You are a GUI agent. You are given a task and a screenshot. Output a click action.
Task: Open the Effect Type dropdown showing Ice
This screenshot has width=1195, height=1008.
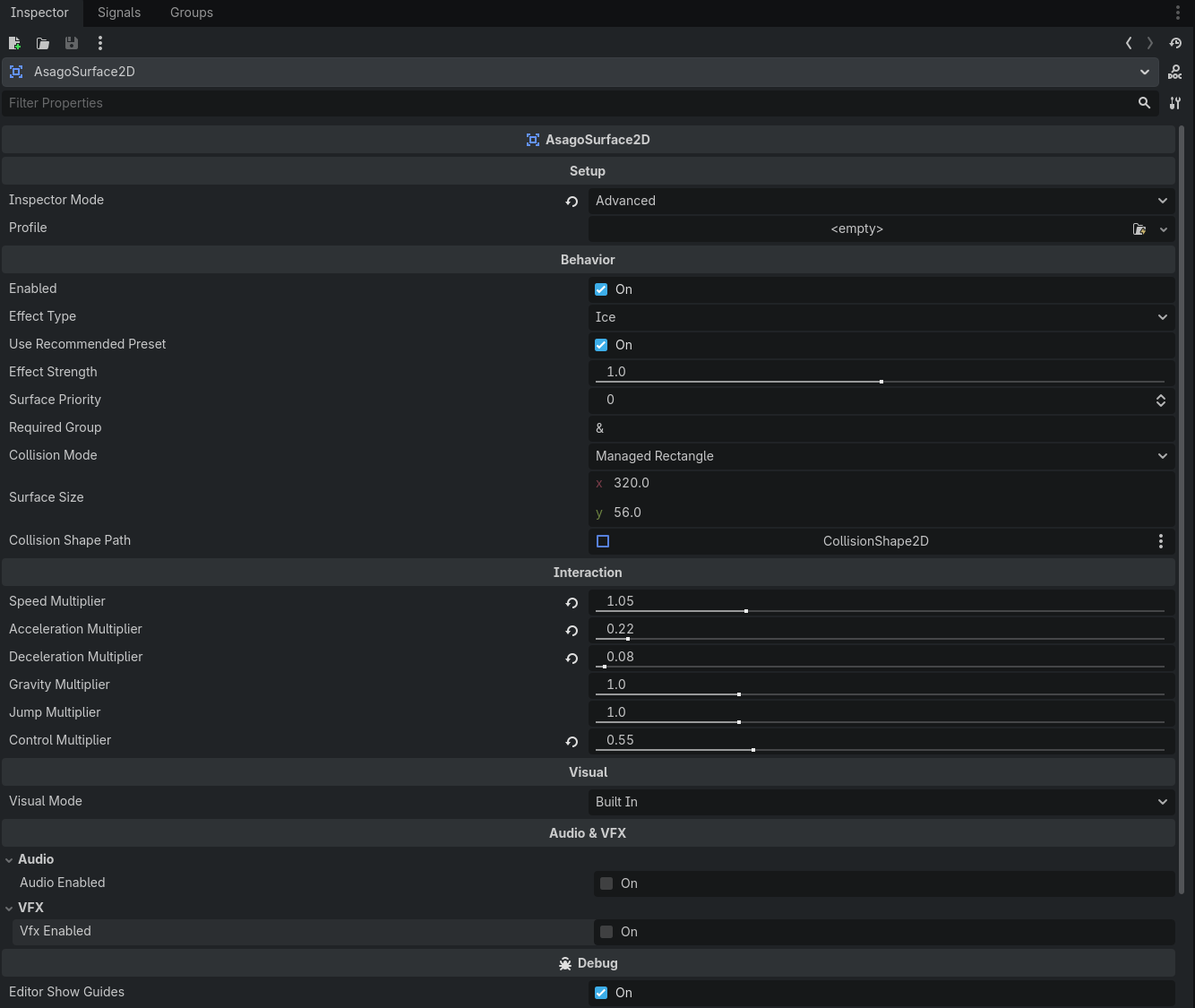coord(881,317)
